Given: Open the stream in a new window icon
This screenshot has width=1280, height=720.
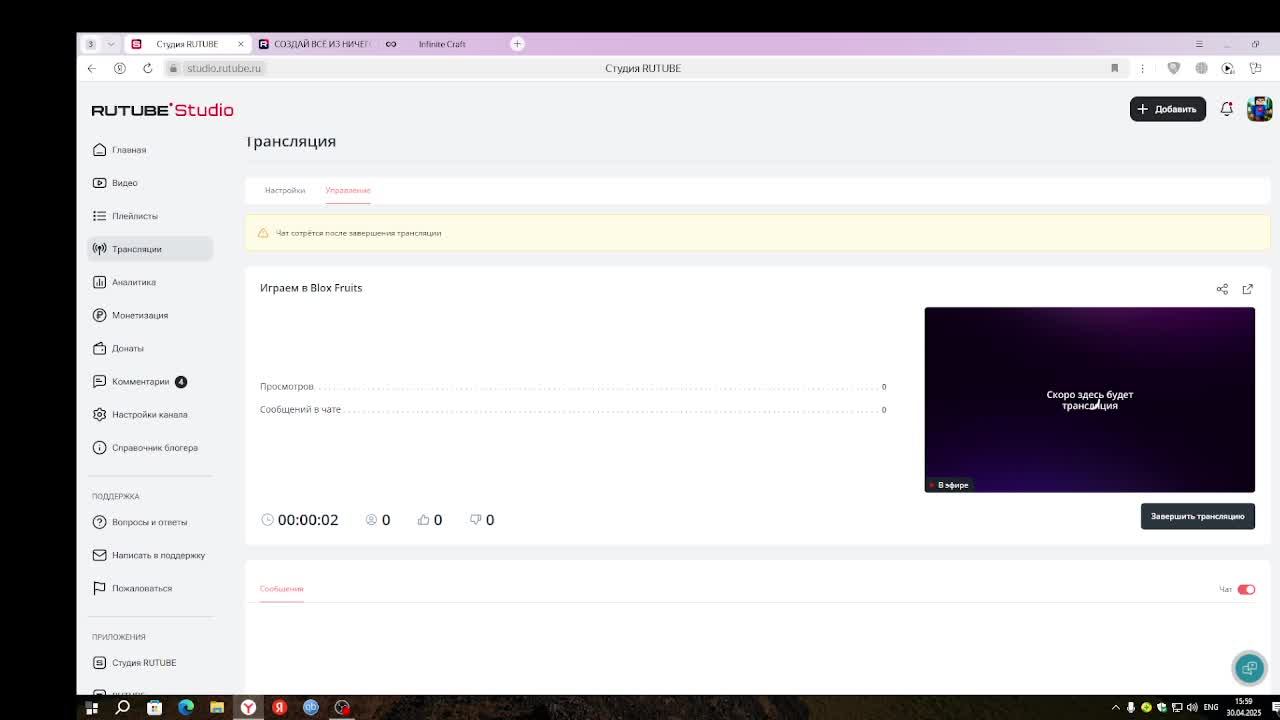Looking at the screenshot, I should [x=1247, y=289].
